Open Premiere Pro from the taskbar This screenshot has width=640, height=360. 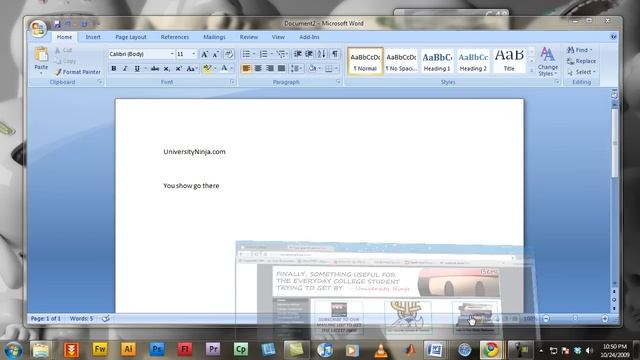[213, 350]
